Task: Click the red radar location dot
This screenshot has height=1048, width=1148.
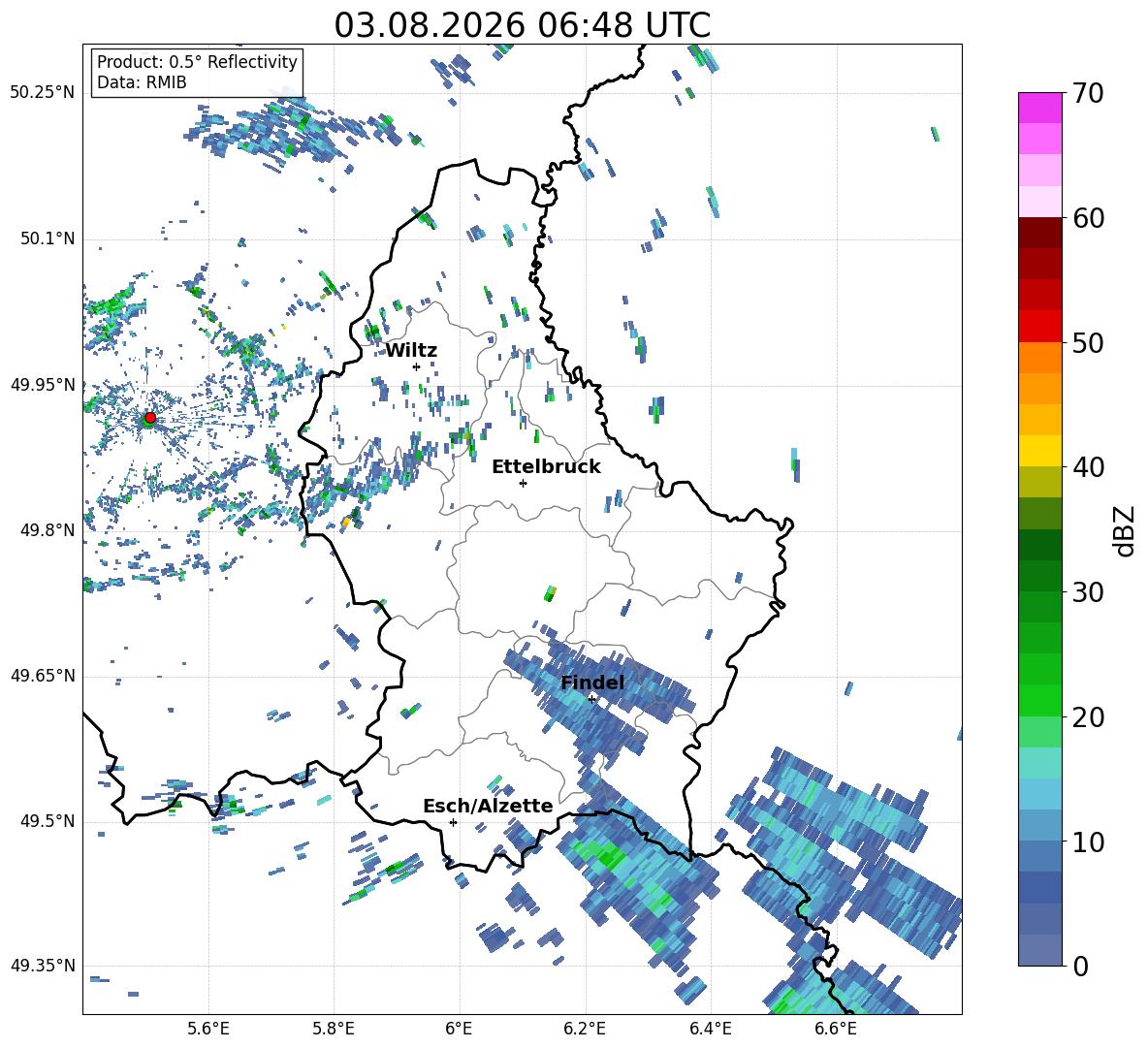Action: point(150,417)
